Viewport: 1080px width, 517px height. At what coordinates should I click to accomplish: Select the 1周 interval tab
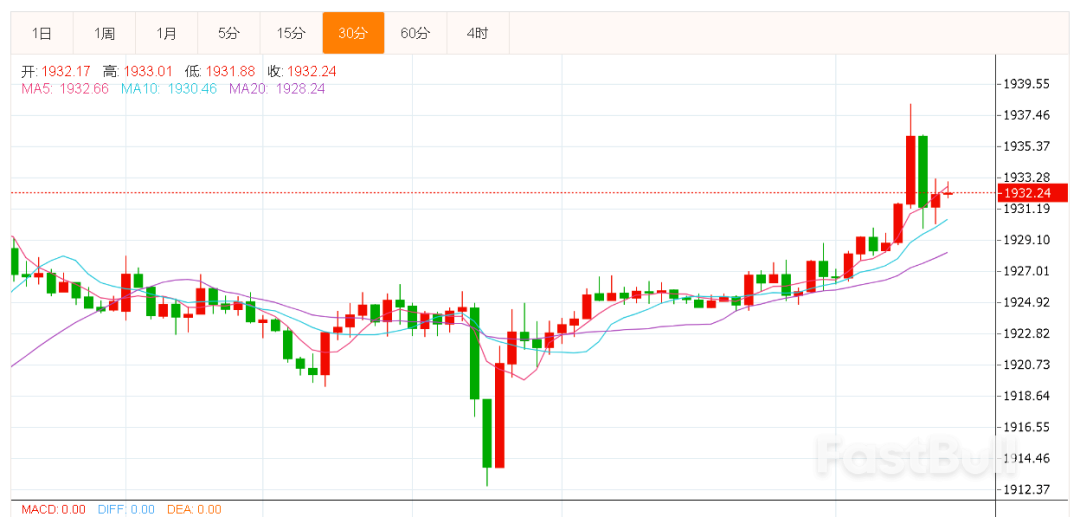(x=105, y=33)
